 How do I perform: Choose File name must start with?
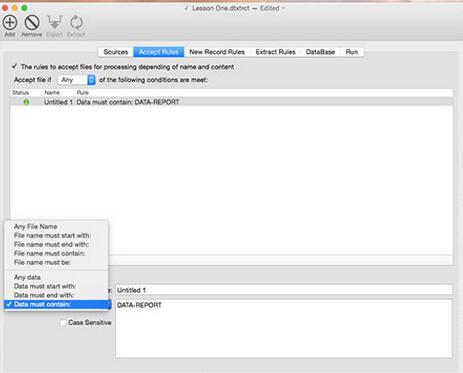click(x=56, y=235)
